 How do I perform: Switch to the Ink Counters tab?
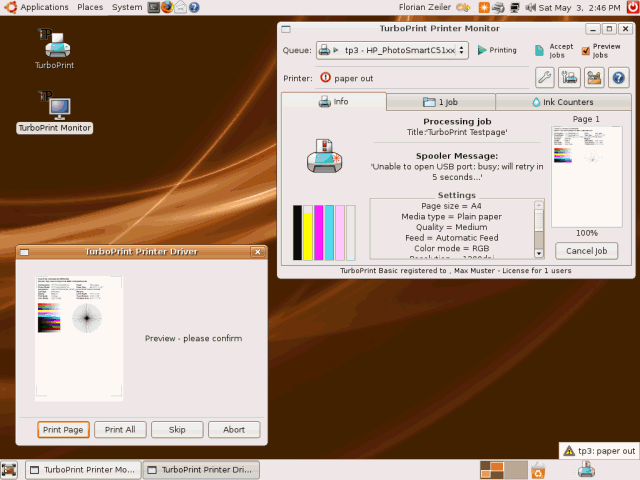click(563, 102)
